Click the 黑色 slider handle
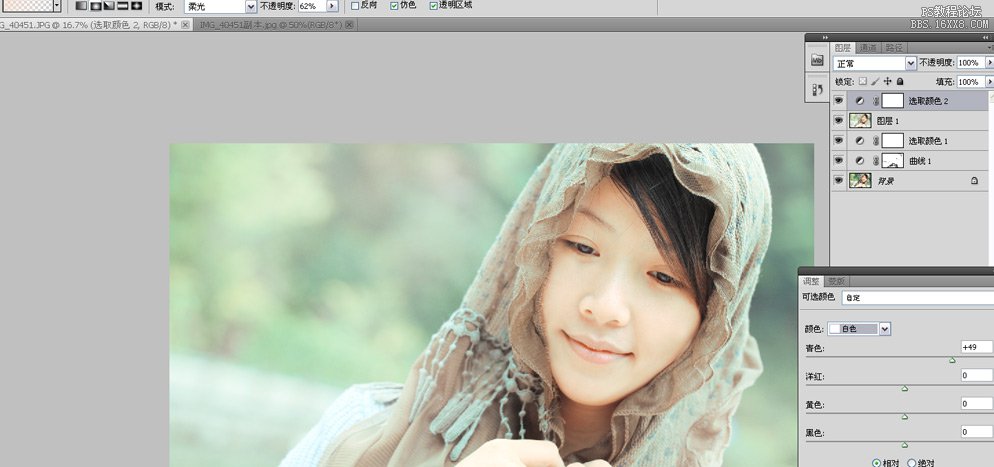This screenshot has width=994, height=467. pos(905,445)
